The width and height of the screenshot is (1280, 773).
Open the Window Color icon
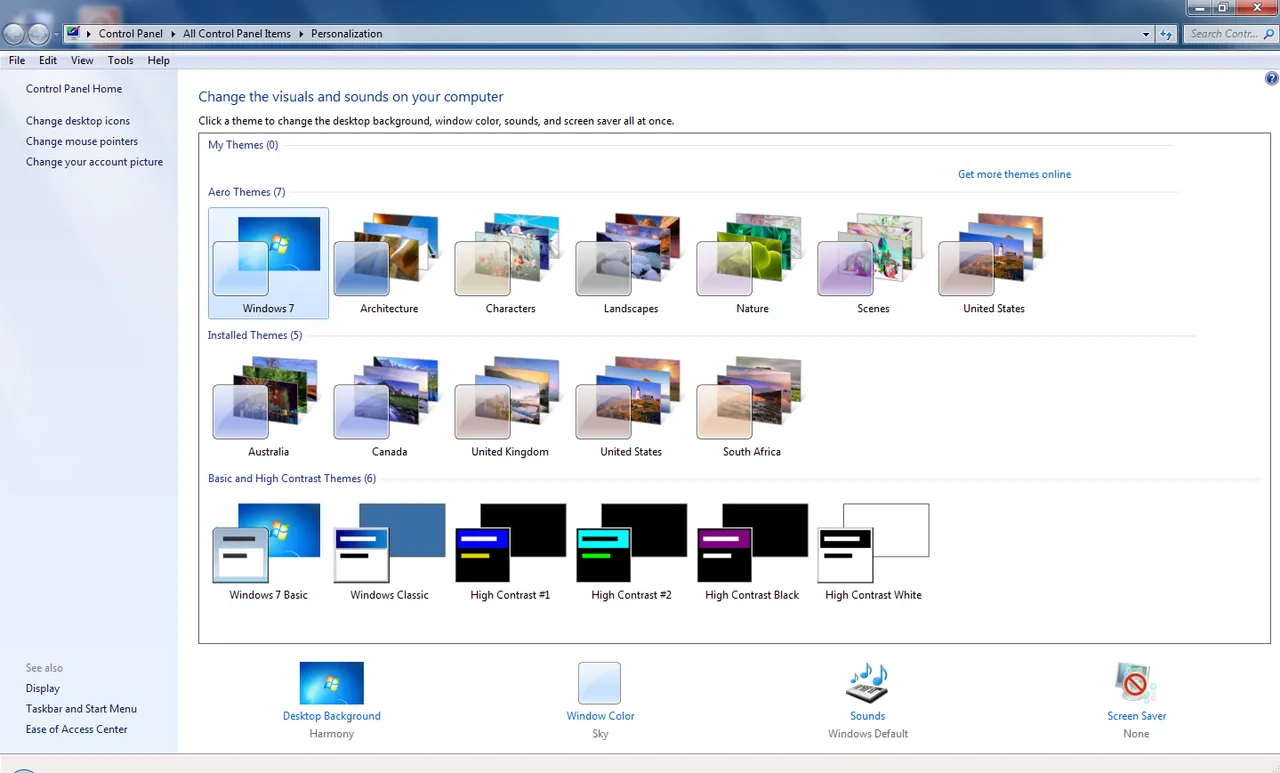(600, 683)
